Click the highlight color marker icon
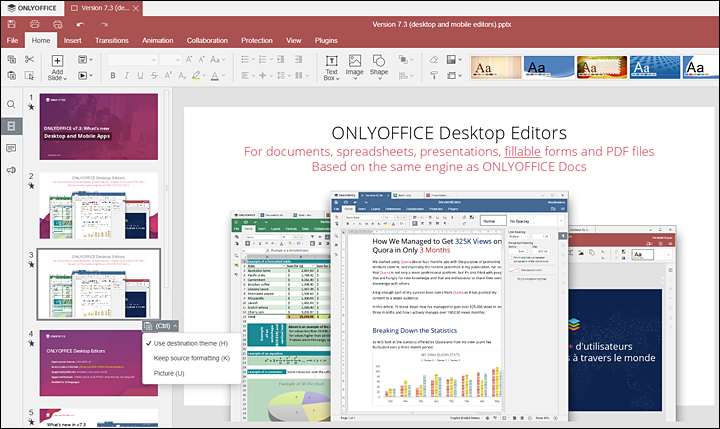The height and width of the screenshot is (429, 720). click(x=196, y=75)
